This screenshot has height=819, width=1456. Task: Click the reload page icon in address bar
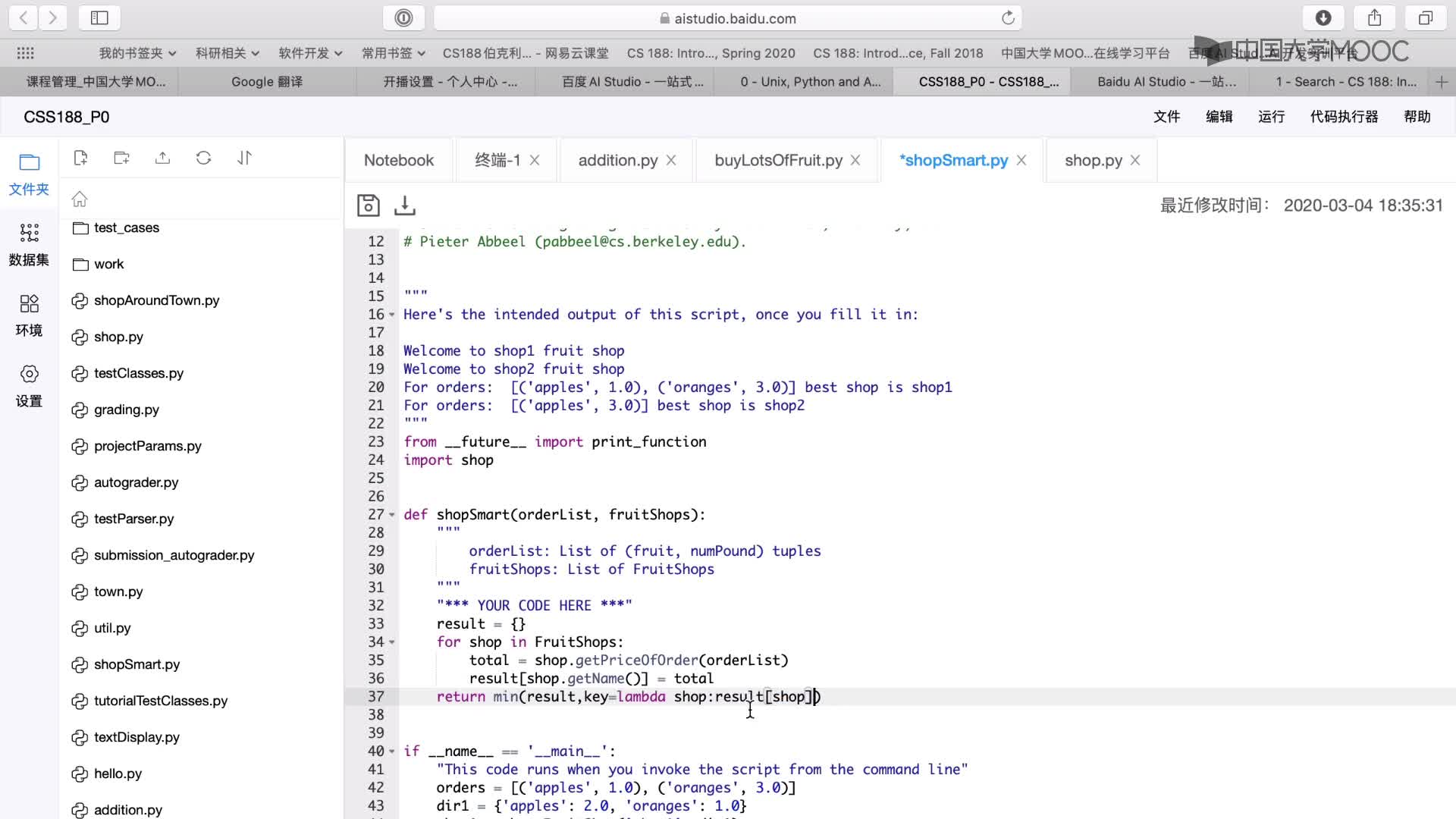[1008, 17]
